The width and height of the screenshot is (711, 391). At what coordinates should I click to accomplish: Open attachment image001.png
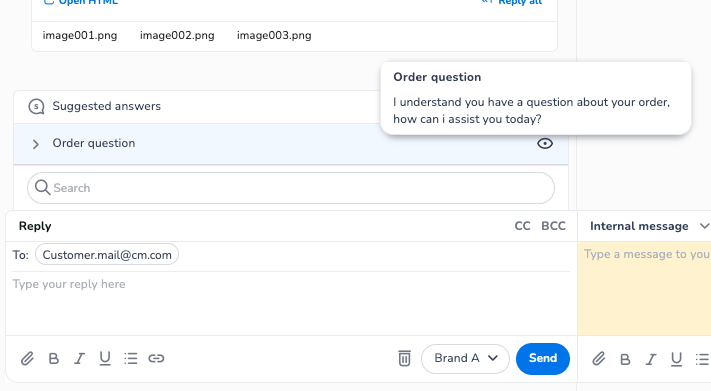pyautogui.click(x=80, y=35)
